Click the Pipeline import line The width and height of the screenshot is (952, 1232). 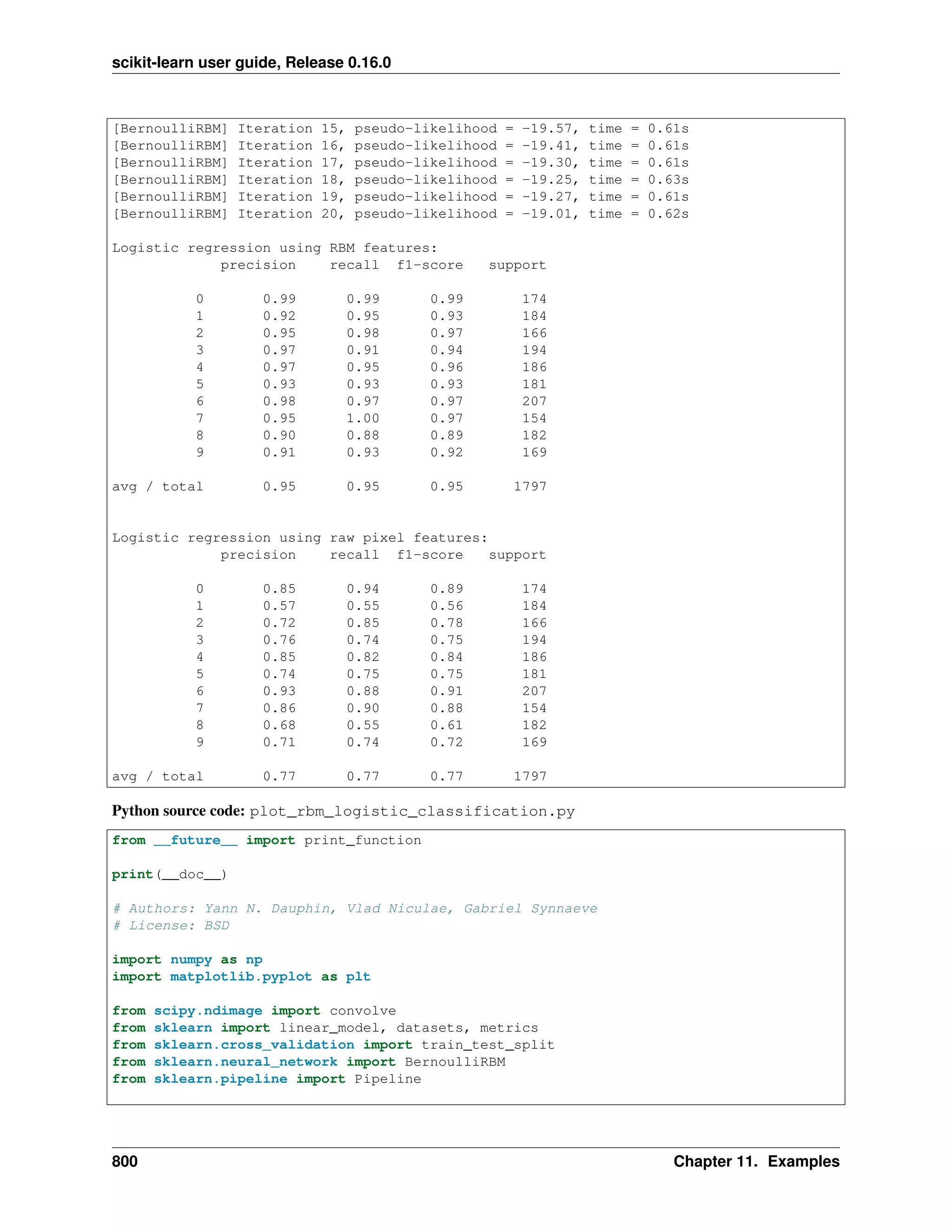266,1079
